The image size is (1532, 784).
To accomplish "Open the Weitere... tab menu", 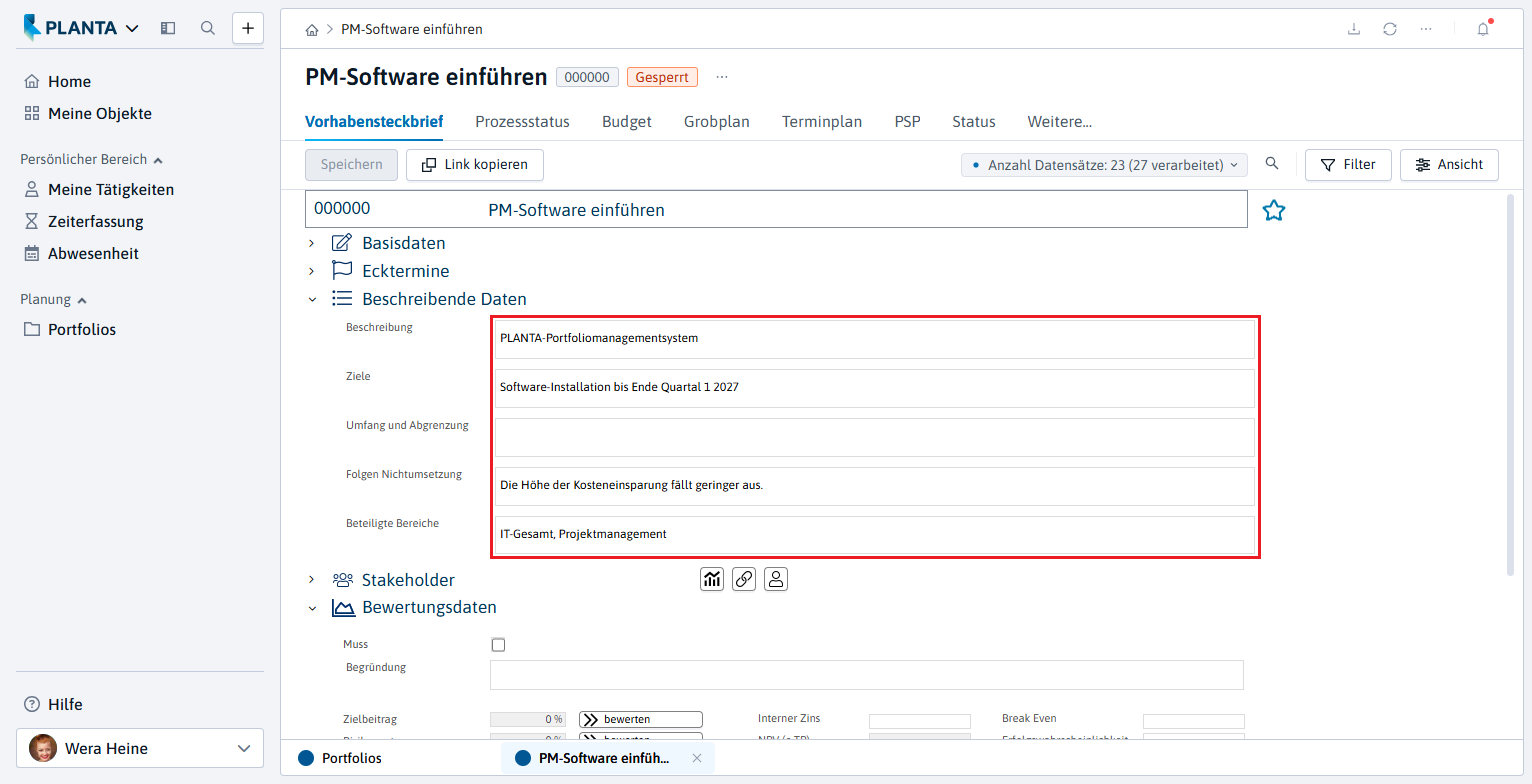I will (x=1060, y=122).
